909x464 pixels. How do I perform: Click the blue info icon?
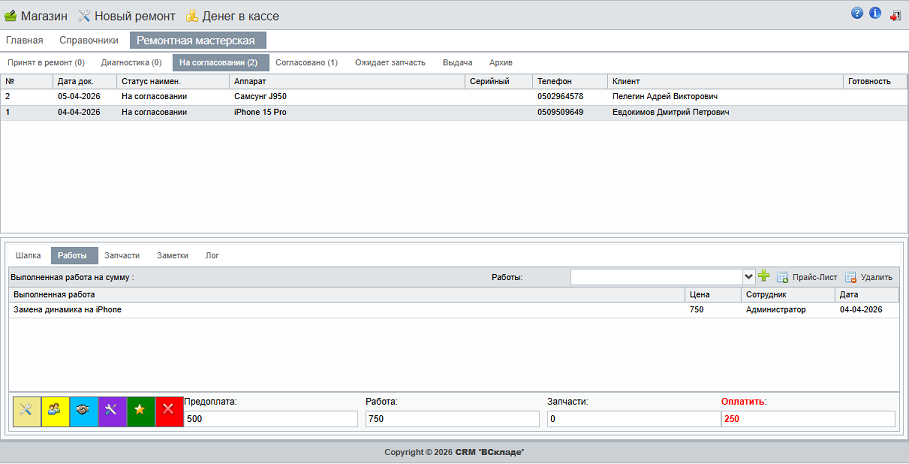point(875,14)
